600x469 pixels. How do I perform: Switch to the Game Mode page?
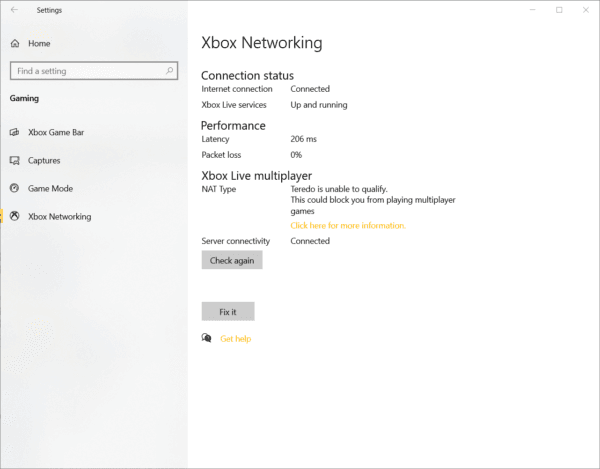[x=50, y=188]
